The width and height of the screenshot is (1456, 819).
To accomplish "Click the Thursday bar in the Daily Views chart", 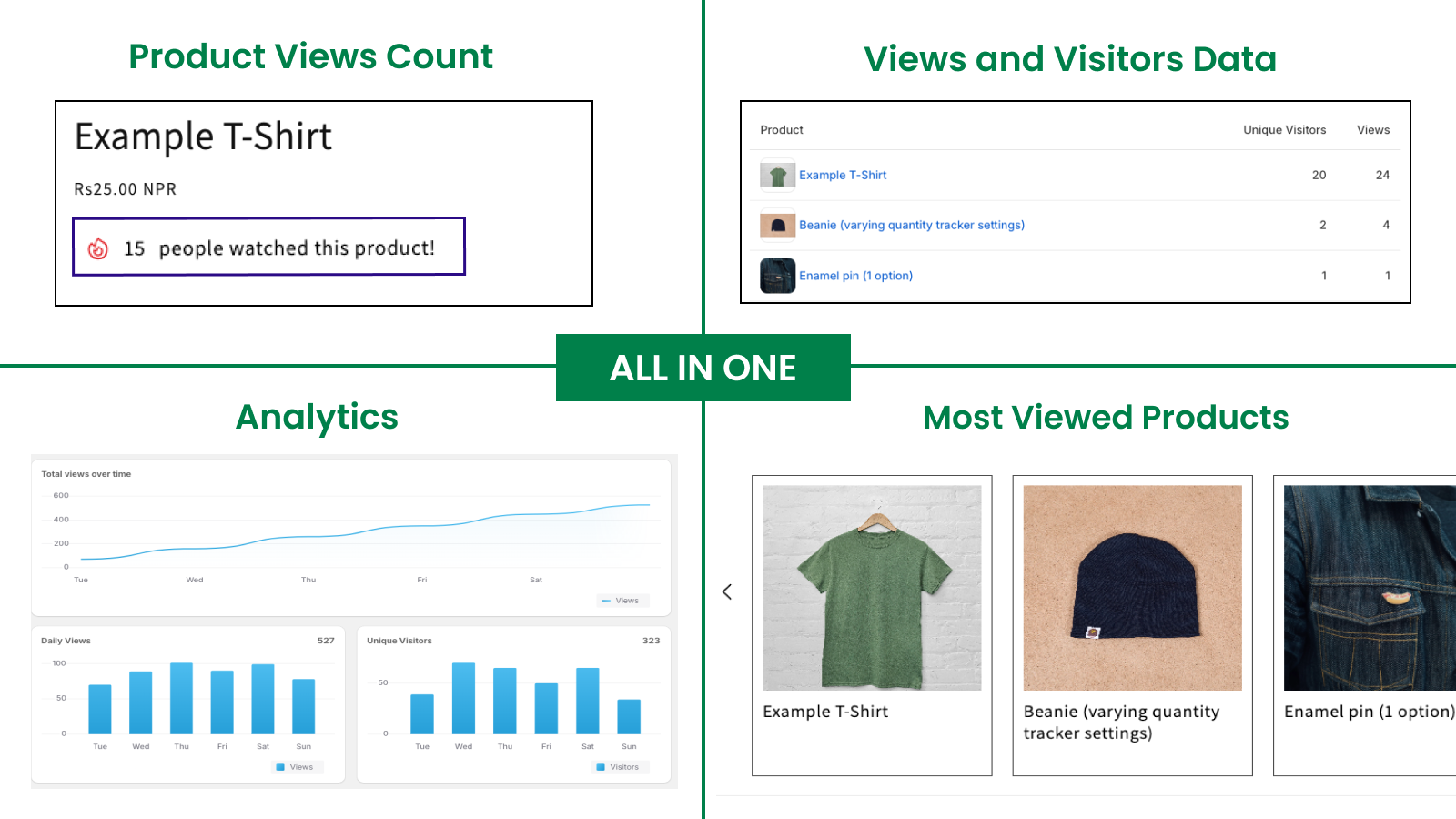I will click(x=181, y=696).
